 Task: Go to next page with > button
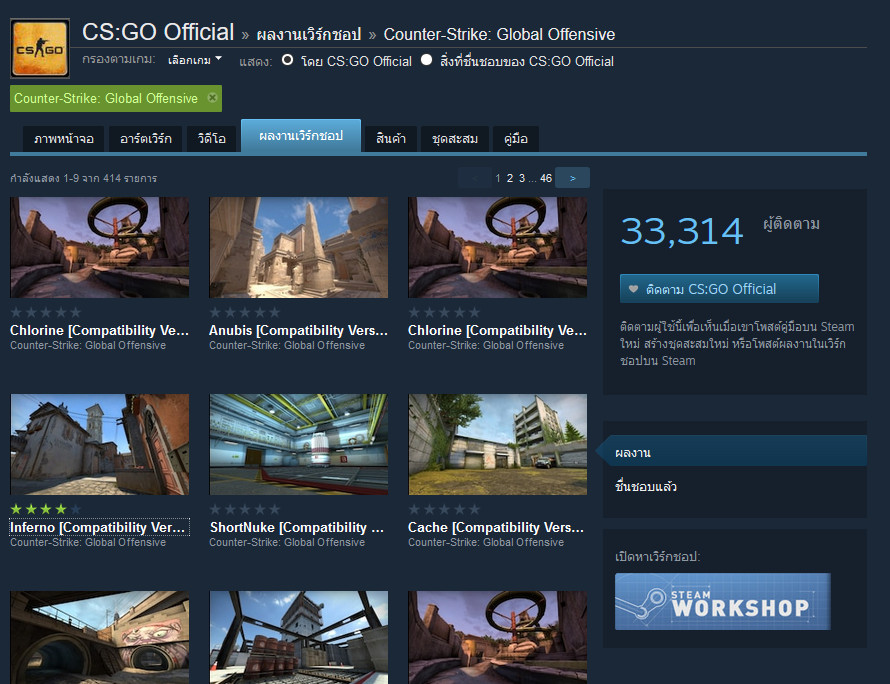pyautogui.click(x=572, y=178)
